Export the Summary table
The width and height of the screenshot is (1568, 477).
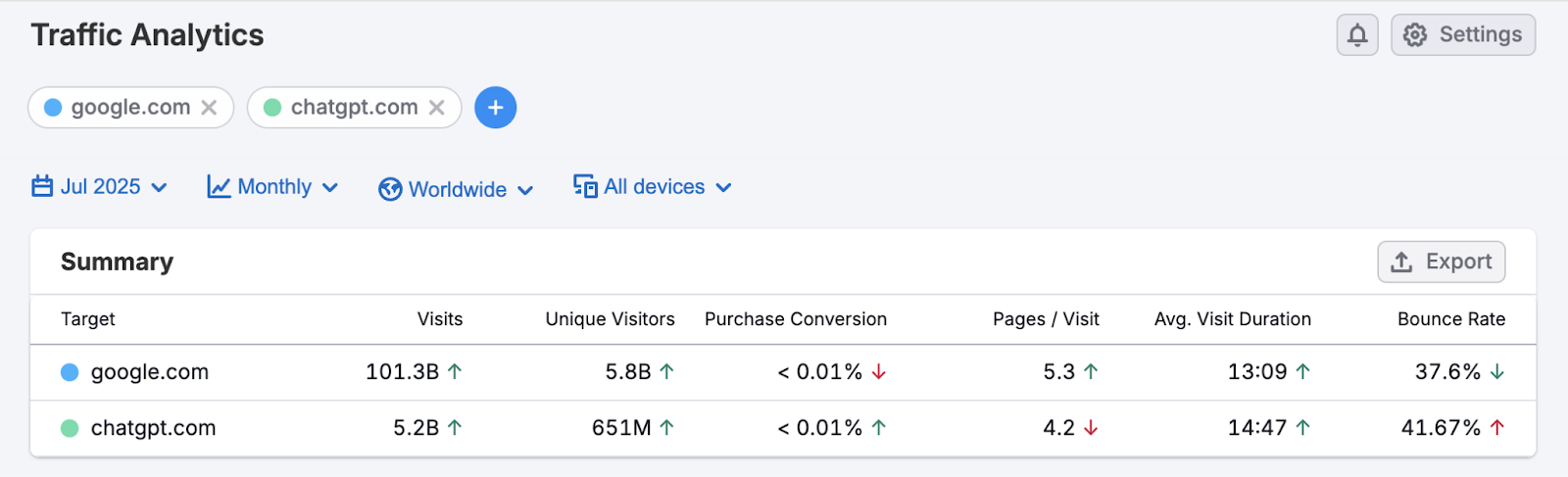point(1442,262)
